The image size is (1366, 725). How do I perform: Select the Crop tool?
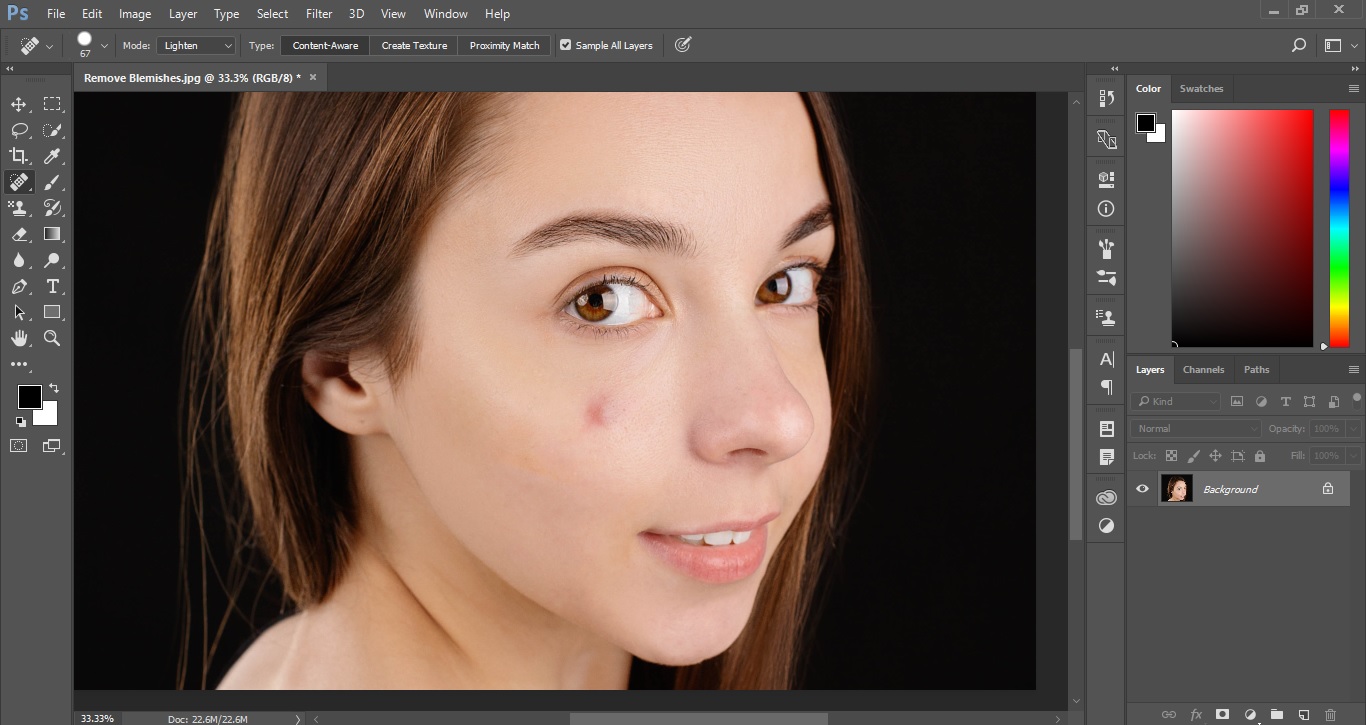pos(19,156)
